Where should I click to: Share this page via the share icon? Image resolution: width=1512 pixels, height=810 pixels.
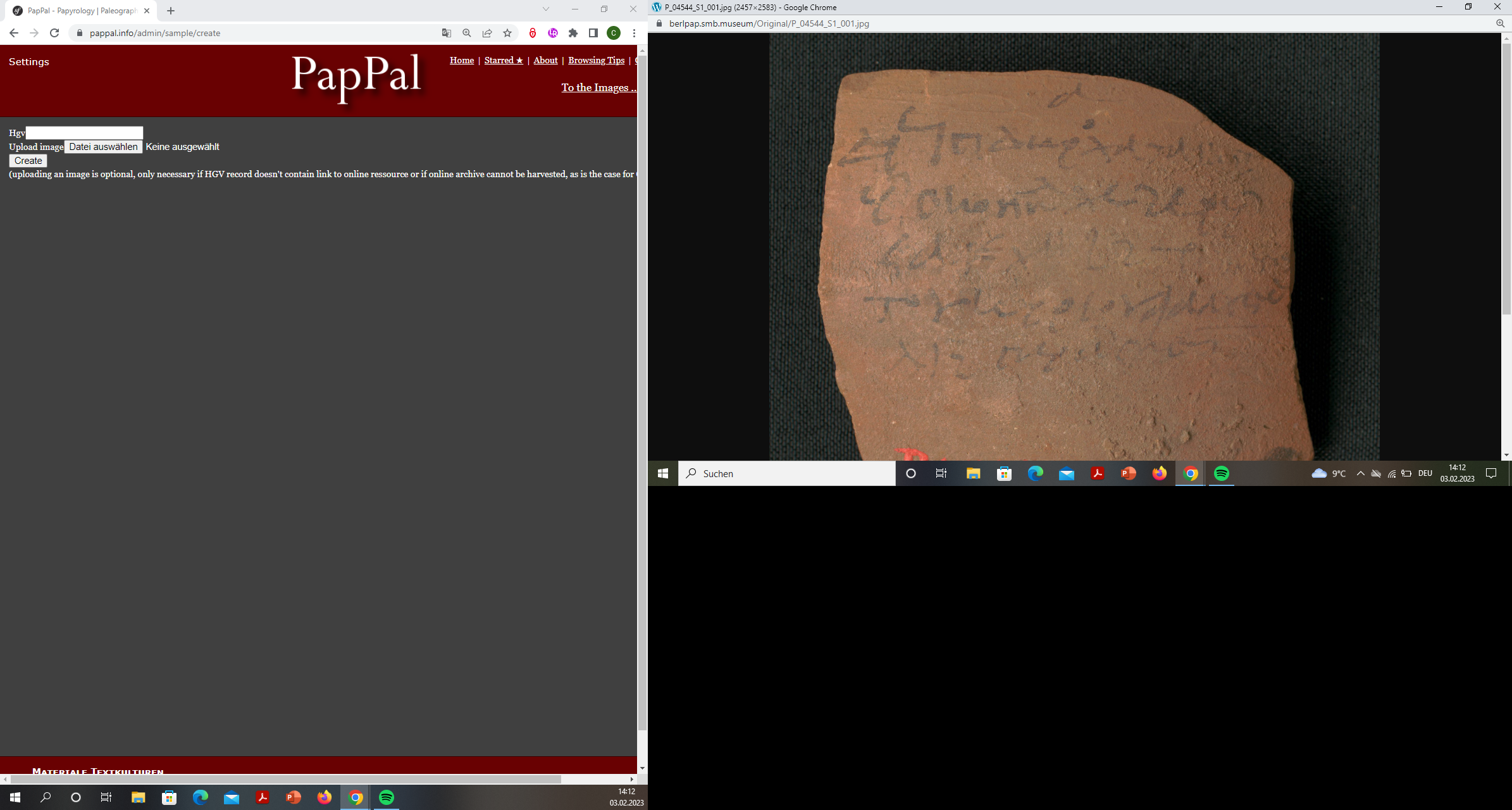click(487, 33)
